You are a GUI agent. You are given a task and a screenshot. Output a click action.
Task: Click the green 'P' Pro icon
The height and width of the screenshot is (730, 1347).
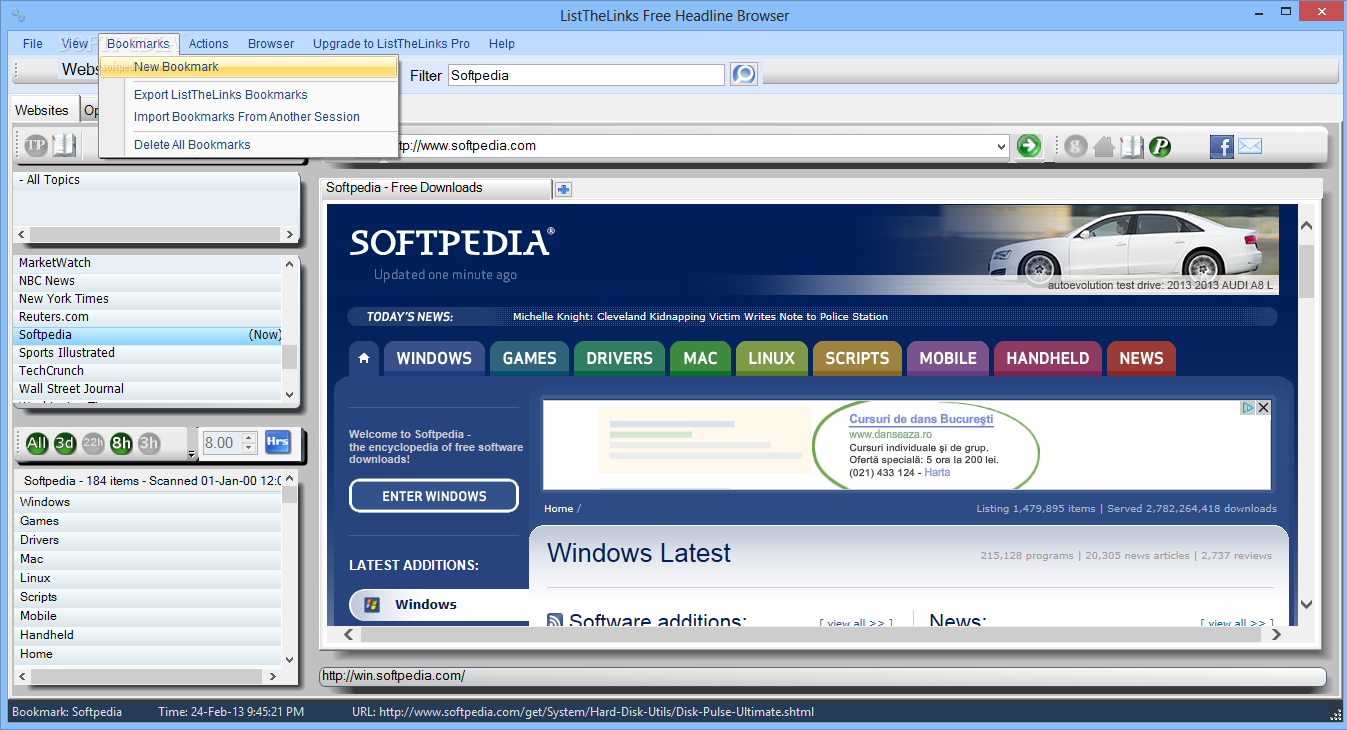click(x=1160, y=147)
